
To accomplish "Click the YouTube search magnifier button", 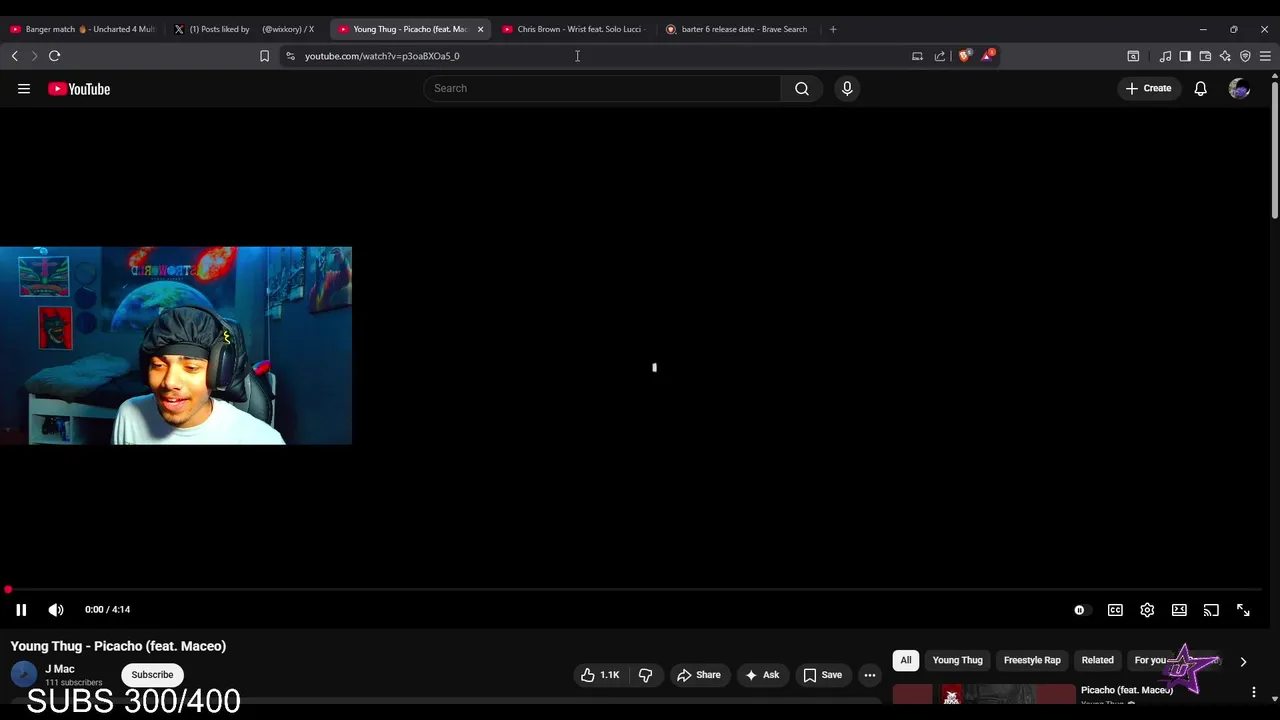I will pos(802,89).
